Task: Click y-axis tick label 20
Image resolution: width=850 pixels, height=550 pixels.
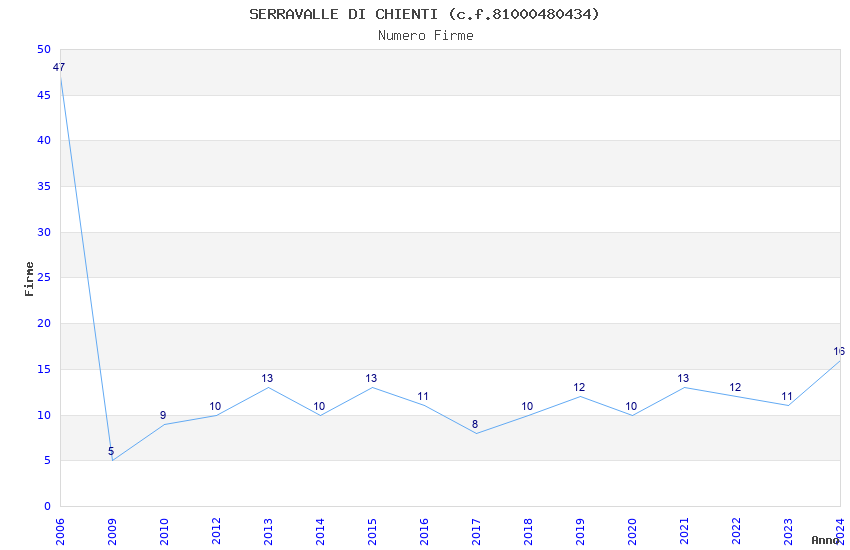Action: coord(44,323)
